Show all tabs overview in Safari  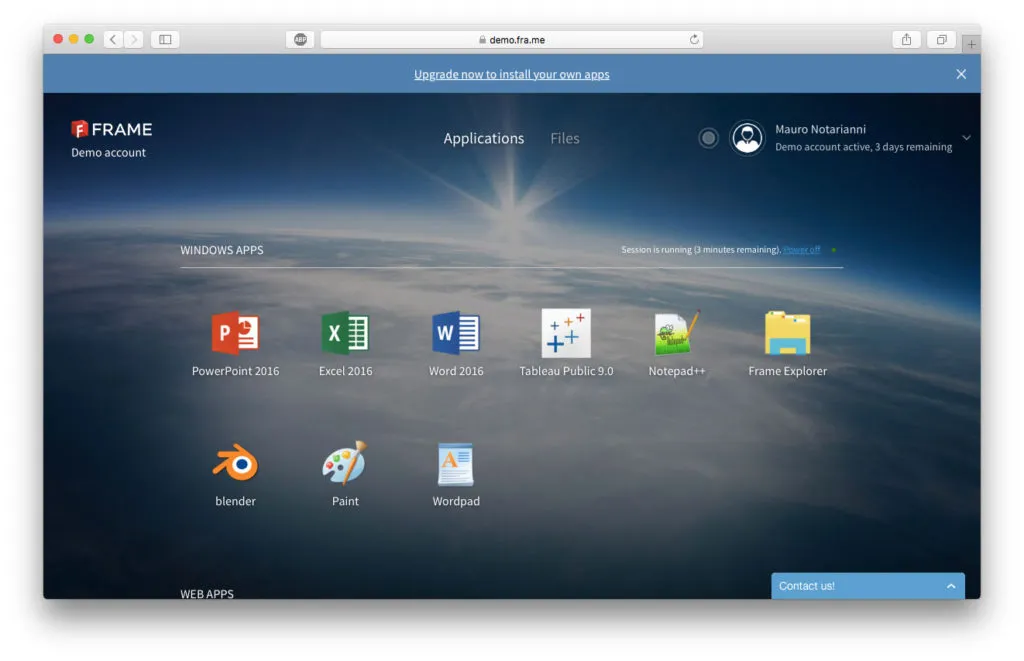click(x=941, y=39)
